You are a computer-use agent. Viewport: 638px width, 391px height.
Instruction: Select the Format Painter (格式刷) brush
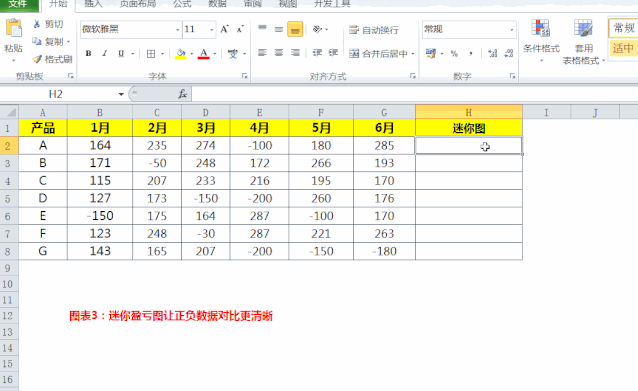37,59
